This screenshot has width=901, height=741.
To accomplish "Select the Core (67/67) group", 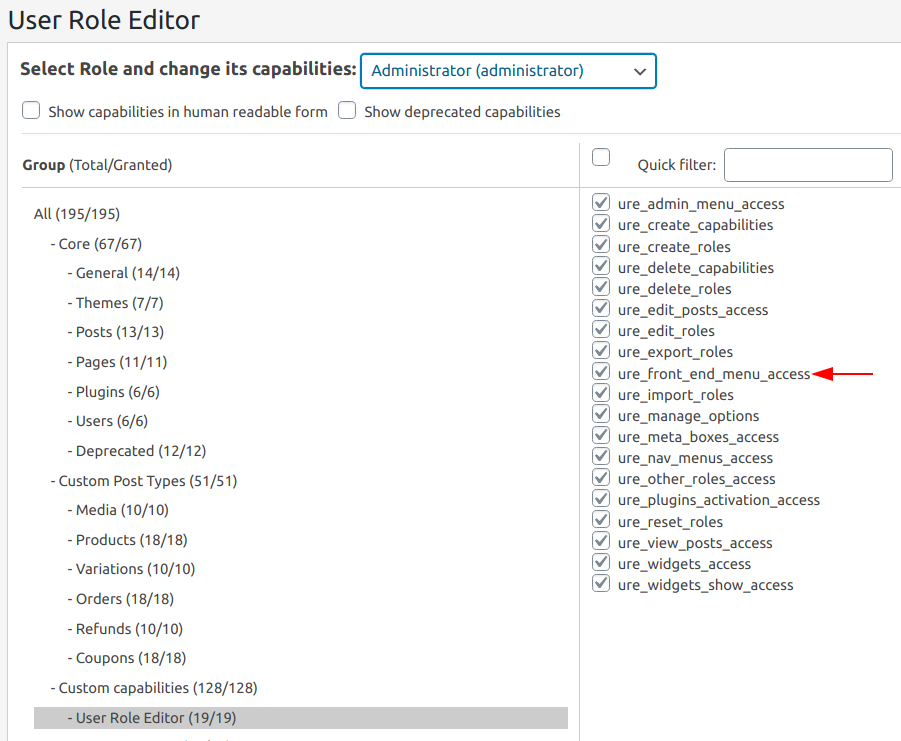I will pyautogui.click(x=97, y=244).
